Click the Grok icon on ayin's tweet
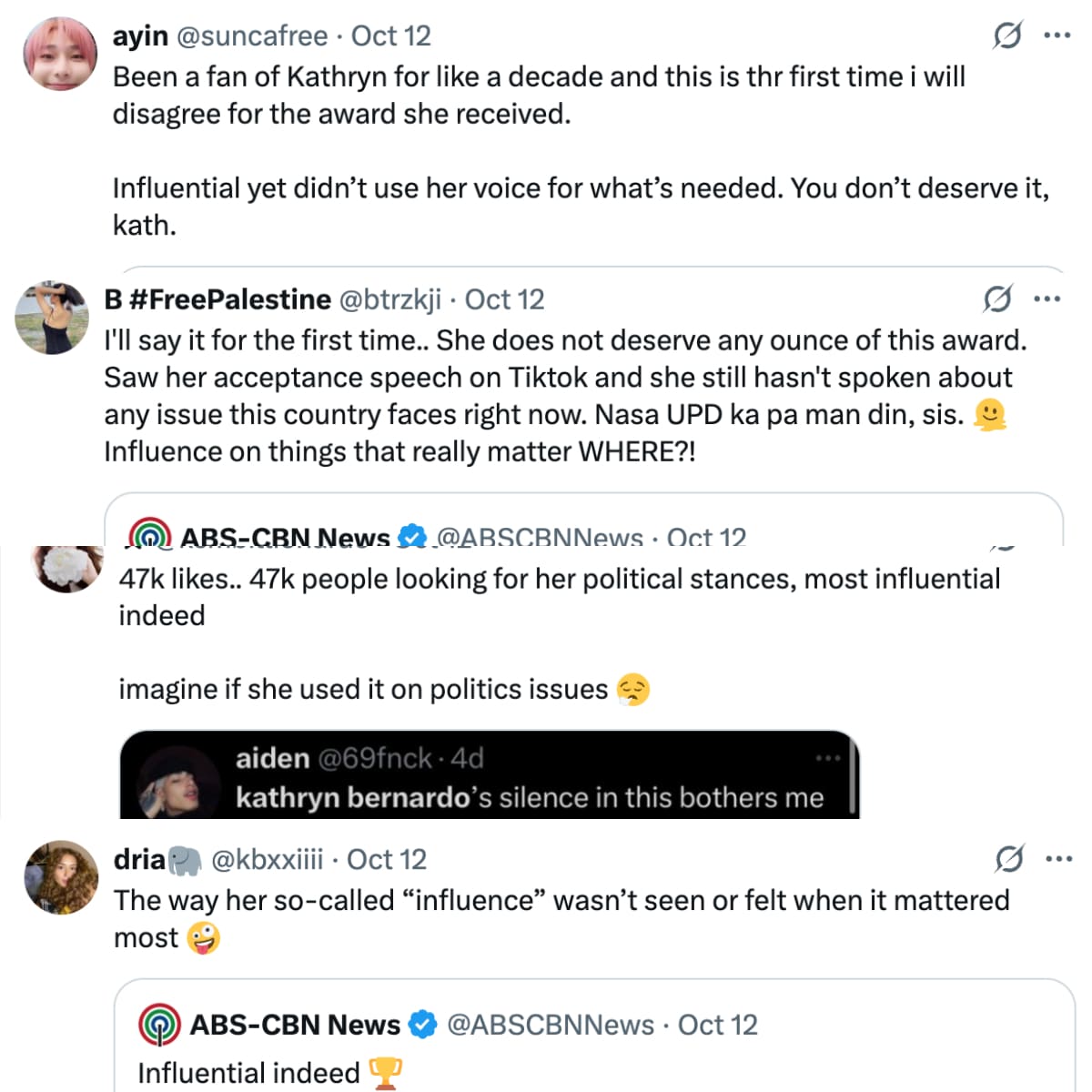Viewport: 1092px width, 1092px height. click(1006, 35)
